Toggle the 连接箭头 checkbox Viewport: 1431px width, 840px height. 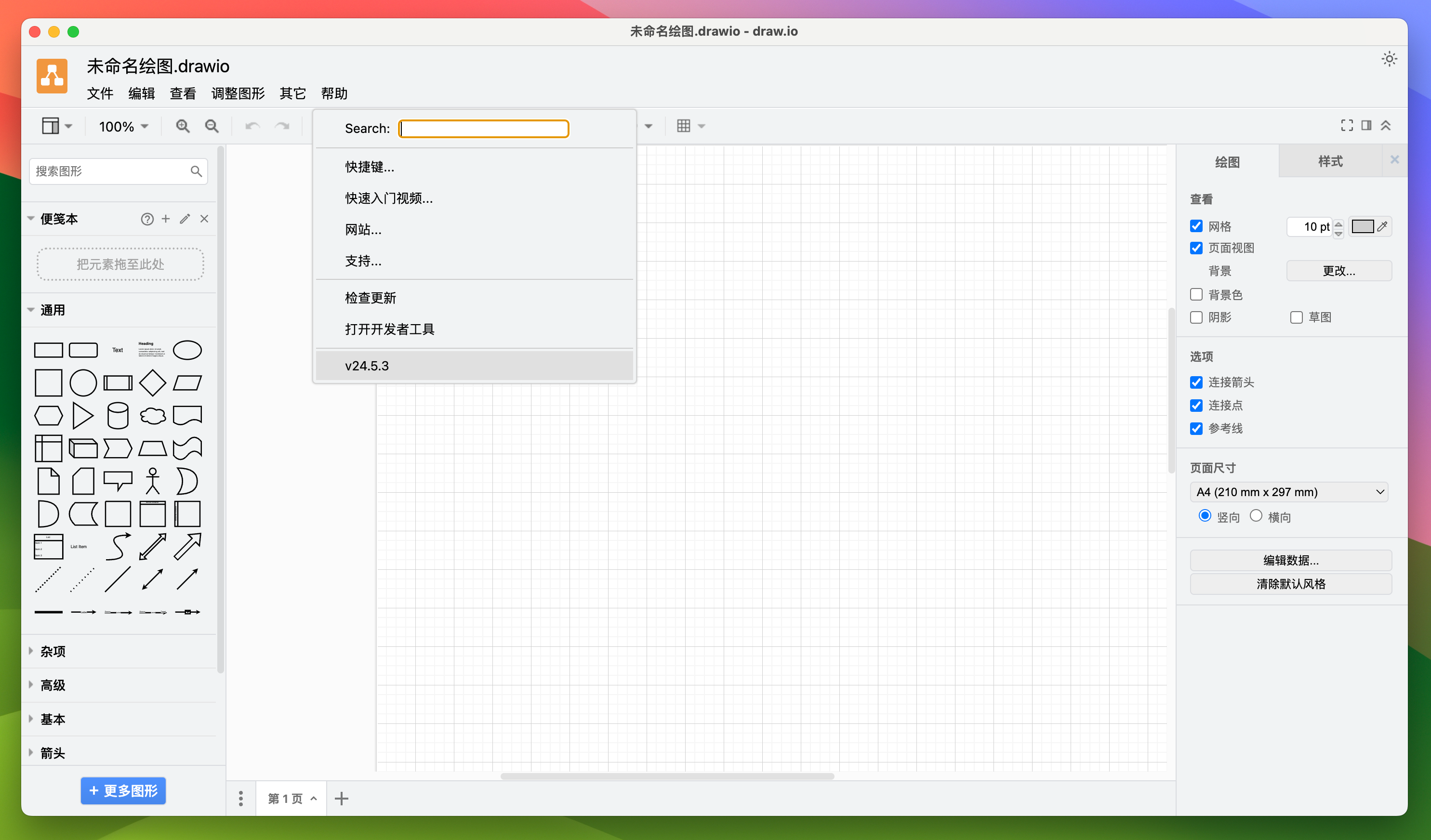tap(1196, 382)
